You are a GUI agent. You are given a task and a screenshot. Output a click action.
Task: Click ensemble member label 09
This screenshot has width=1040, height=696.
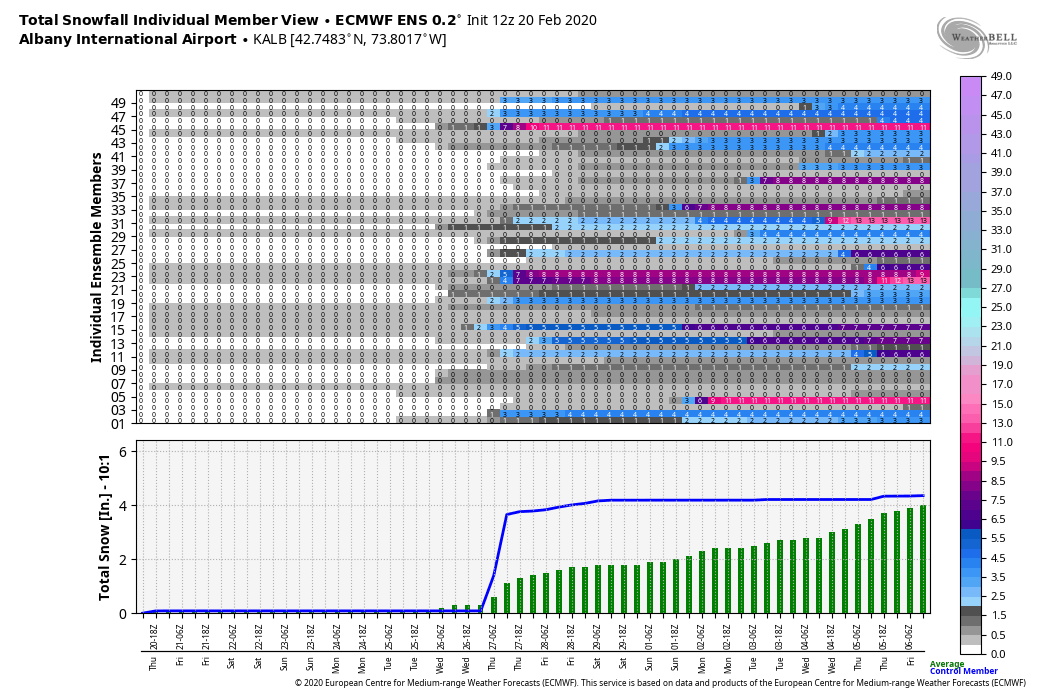point(119,371)
